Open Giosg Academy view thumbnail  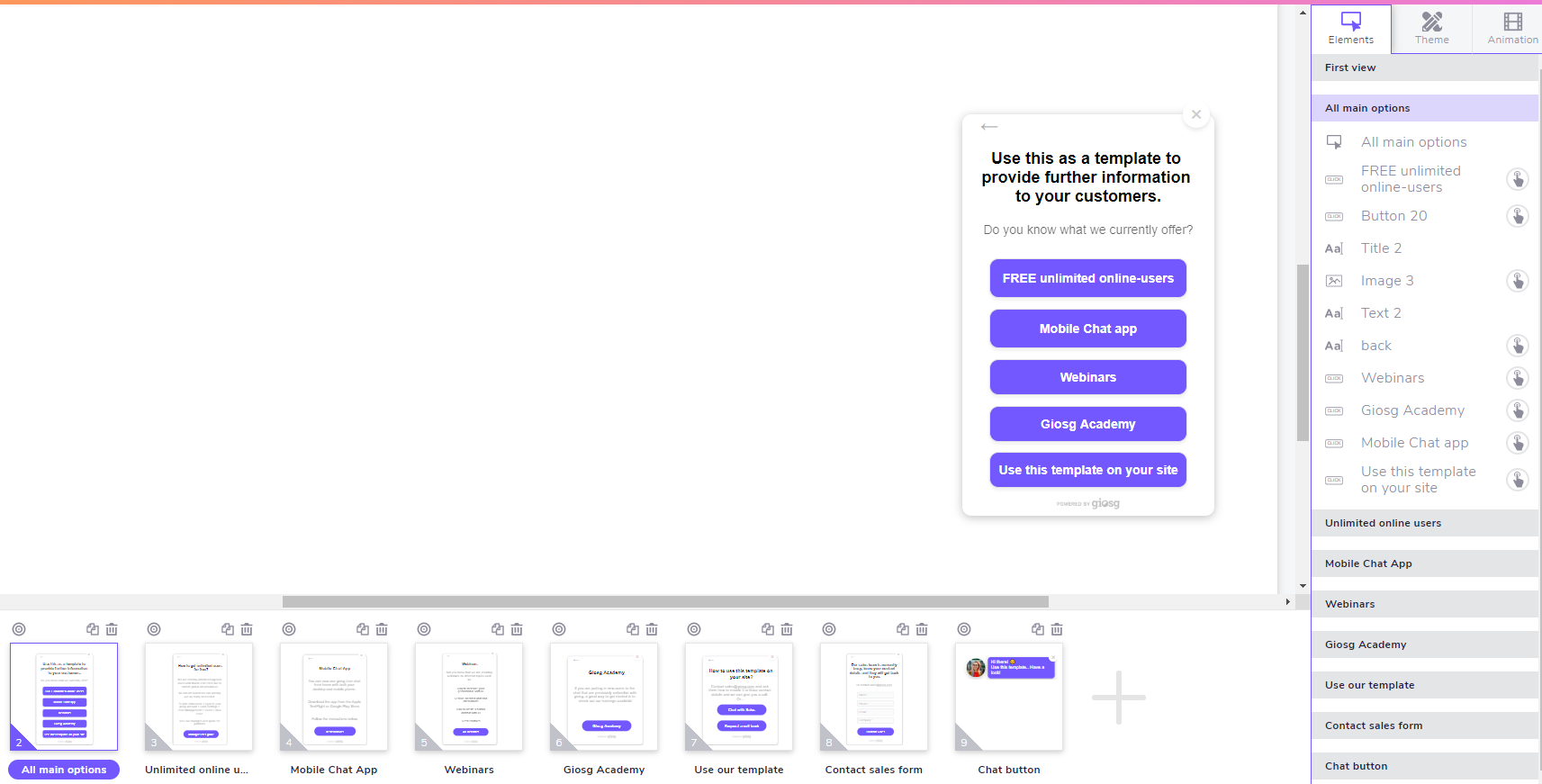pos(604,697)
